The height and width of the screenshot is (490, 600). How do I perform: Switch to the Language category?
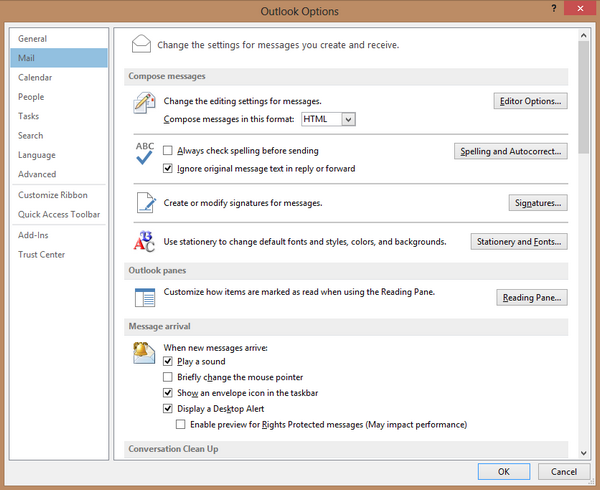tap(59, 155)
